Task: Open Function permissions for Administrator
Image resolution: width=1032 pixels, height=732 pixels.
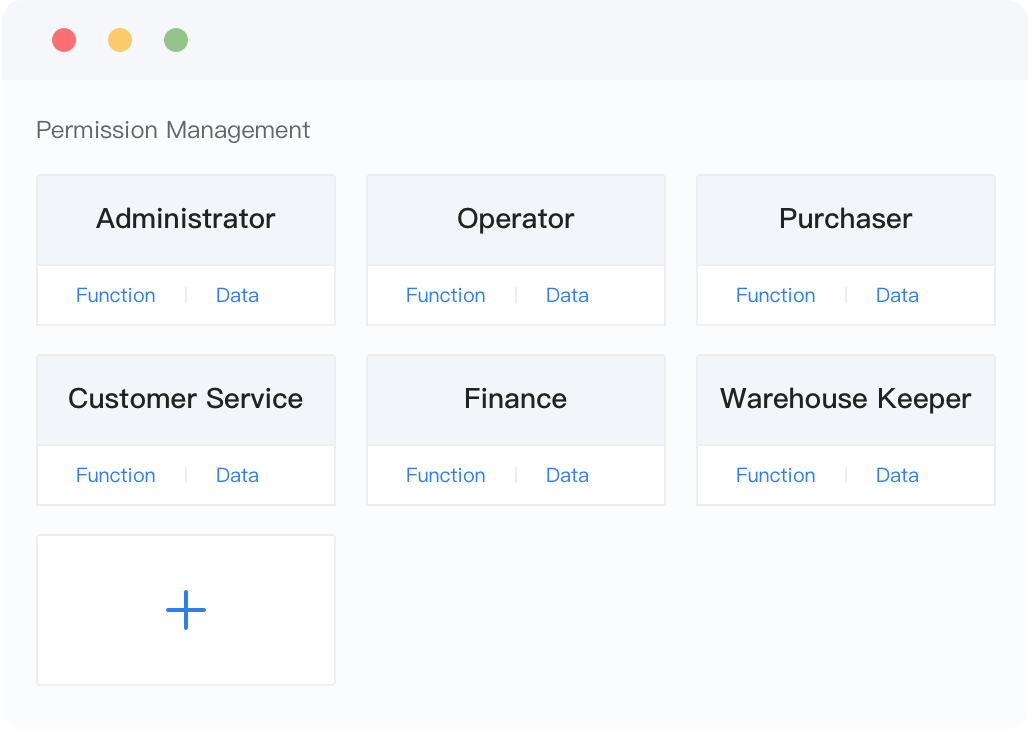Action: (x=116, y=295)
